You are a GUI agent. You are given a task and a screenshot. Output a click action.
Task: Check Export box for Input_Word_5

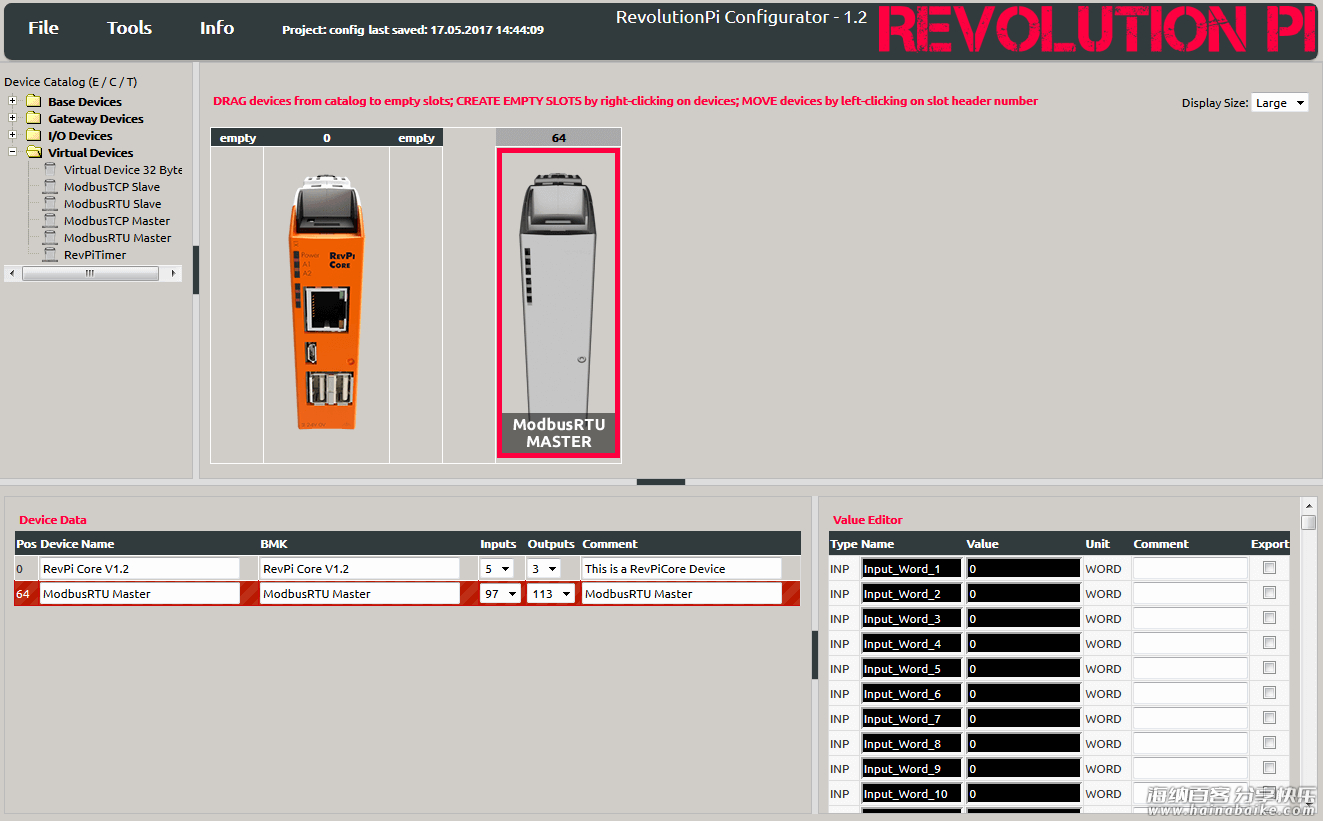(1269, 667)
